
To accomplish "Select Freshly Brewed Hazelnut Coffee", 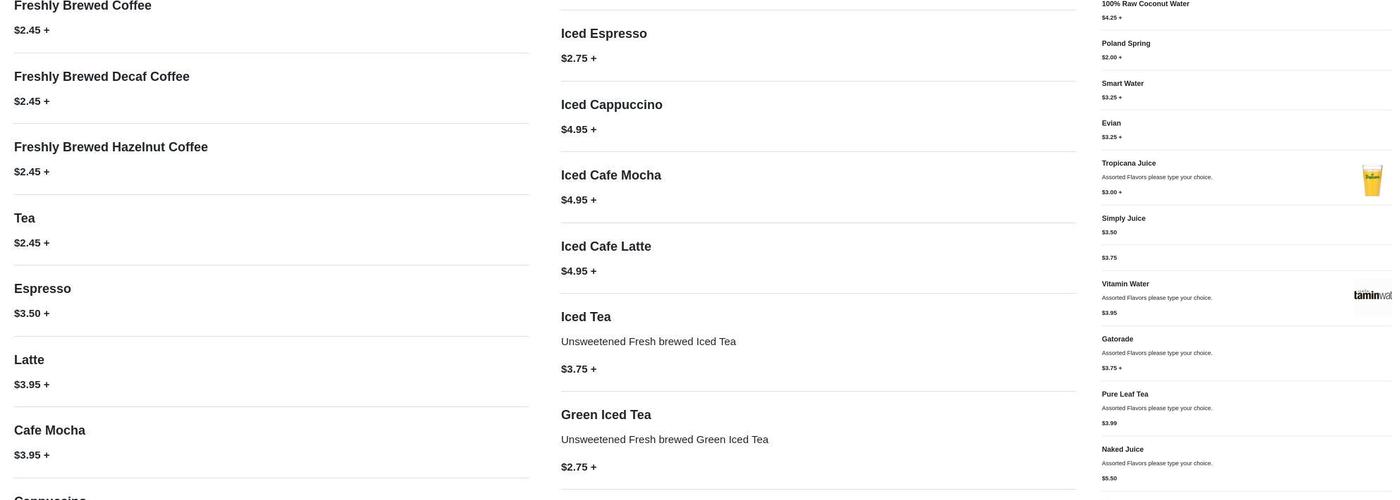I will pyautogui.click(x=111, y=147).
